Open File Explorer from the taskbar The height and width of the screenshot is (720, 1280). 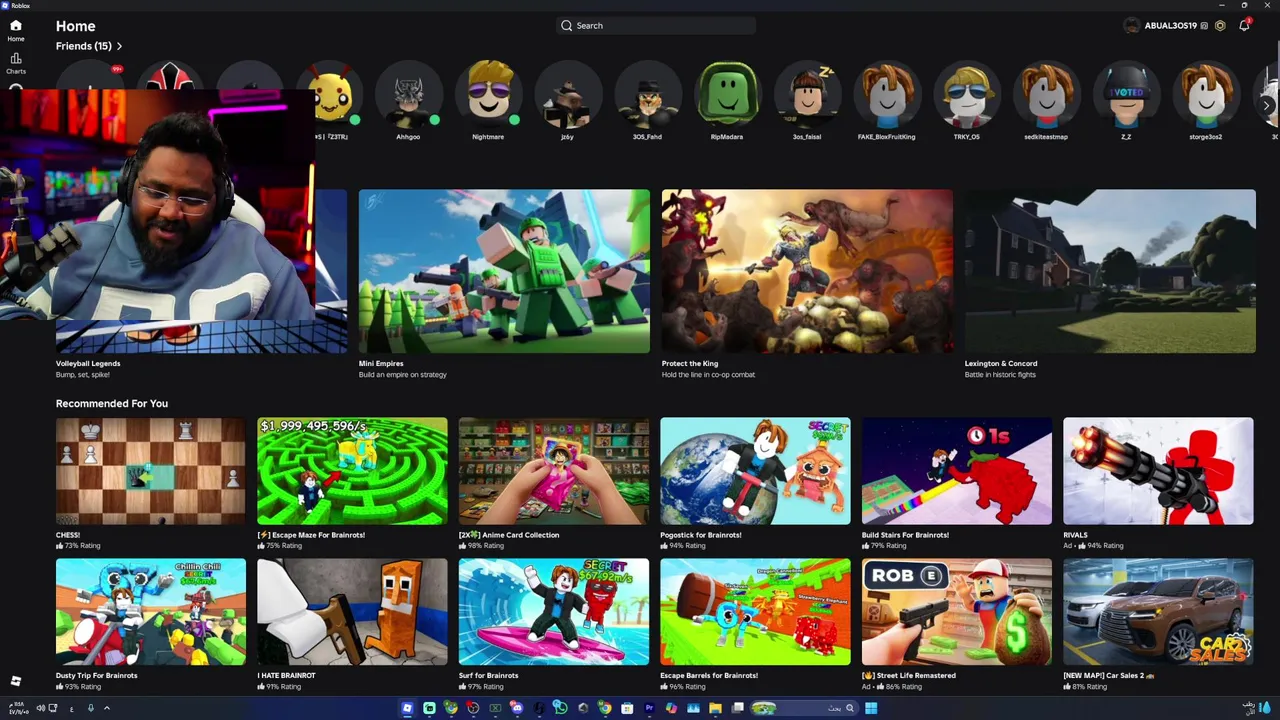(715, 708)
